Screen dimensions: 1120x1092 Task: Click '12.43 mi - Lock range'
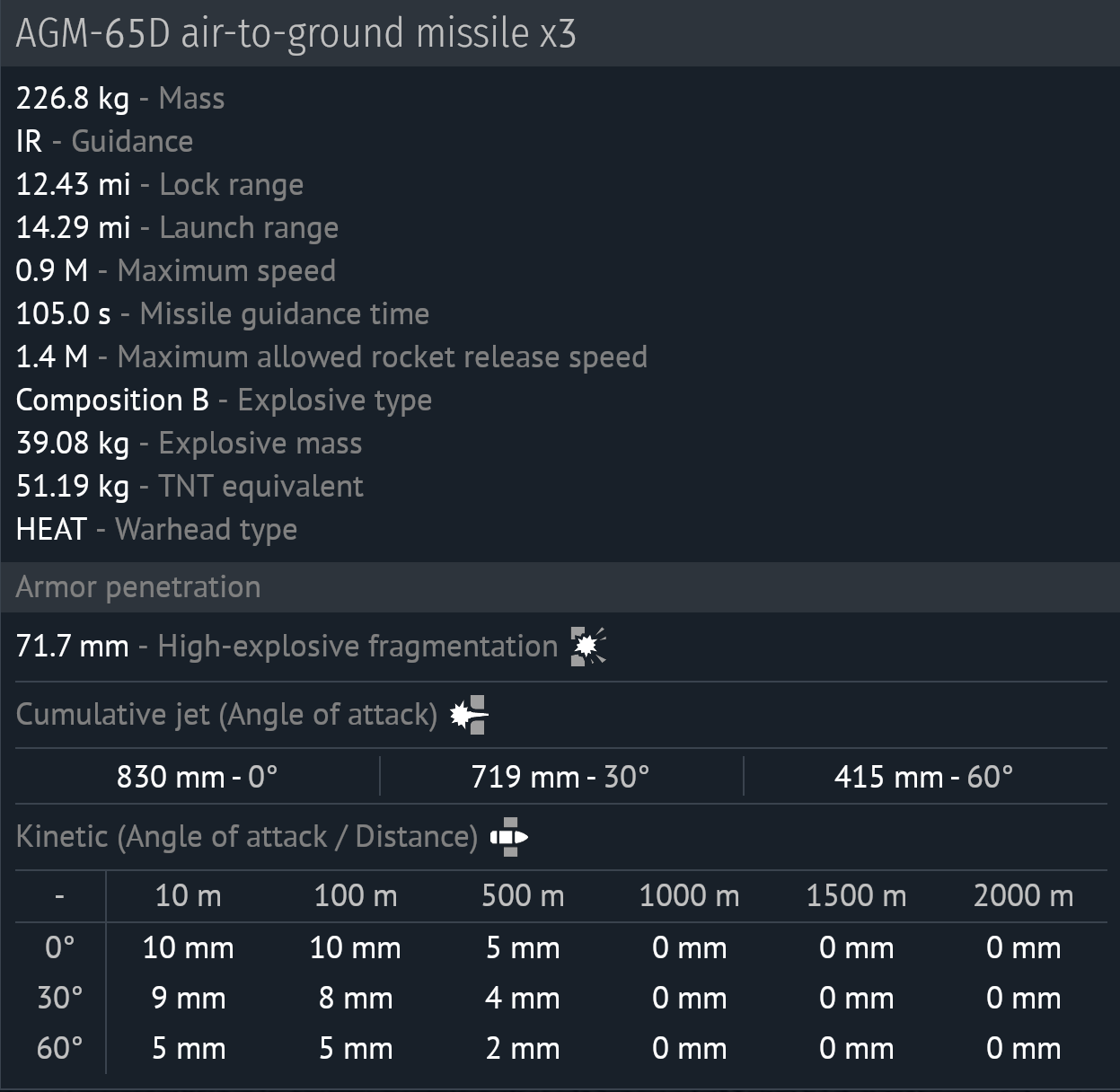coord(160,184)
